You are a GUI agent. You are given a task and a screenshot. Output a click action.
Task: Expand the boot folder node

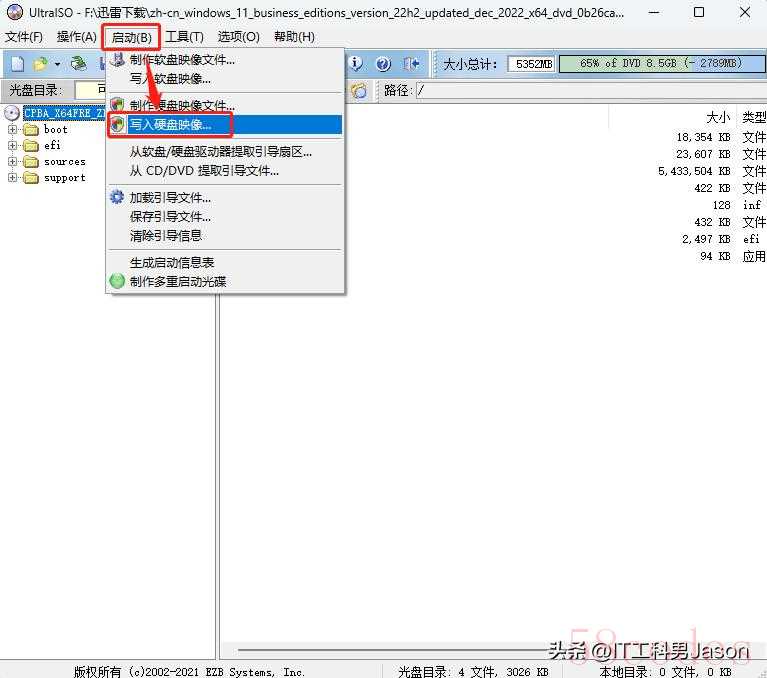click(12, 130)
